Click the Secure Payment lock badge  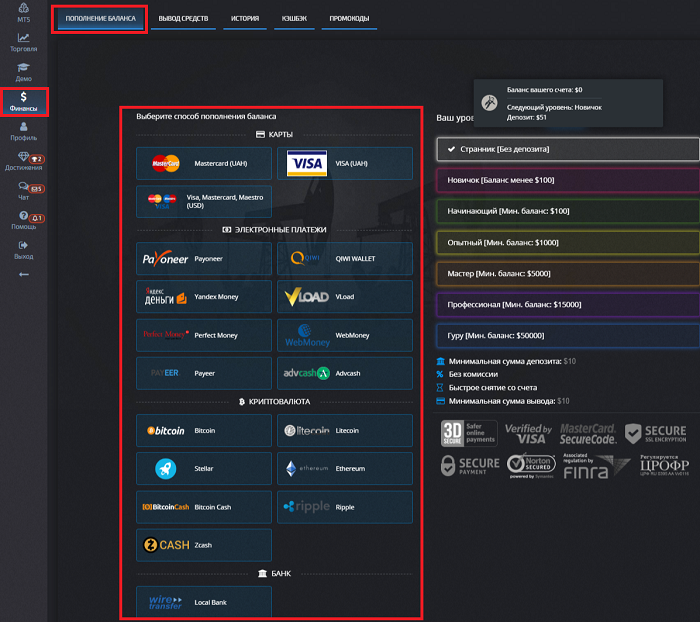tap(470, 465)
